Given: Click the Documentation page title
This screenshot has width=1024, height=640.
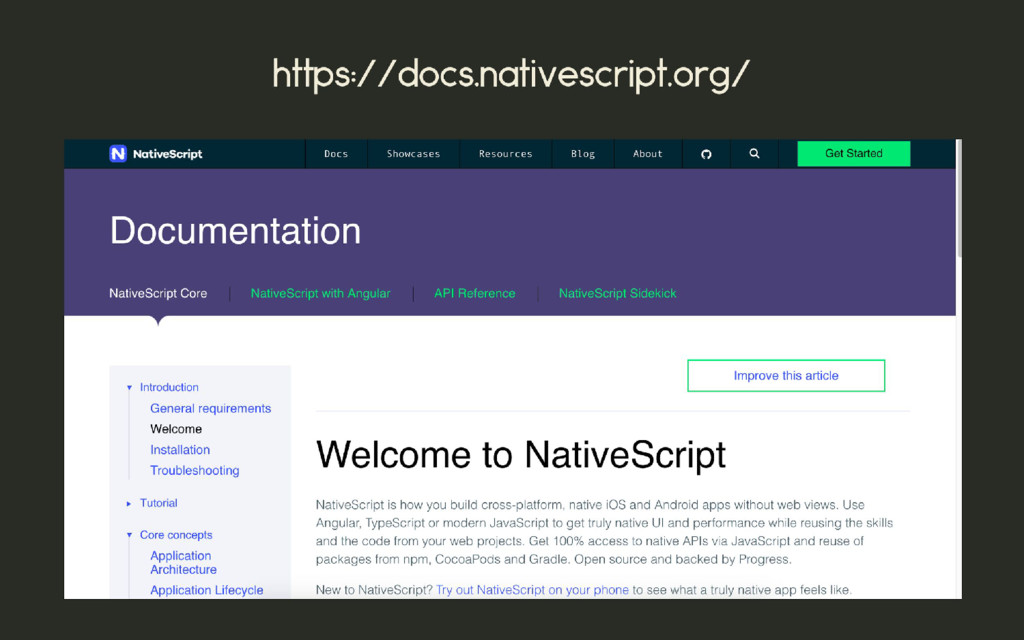Looking at the screenshot, I should [235, 231].
